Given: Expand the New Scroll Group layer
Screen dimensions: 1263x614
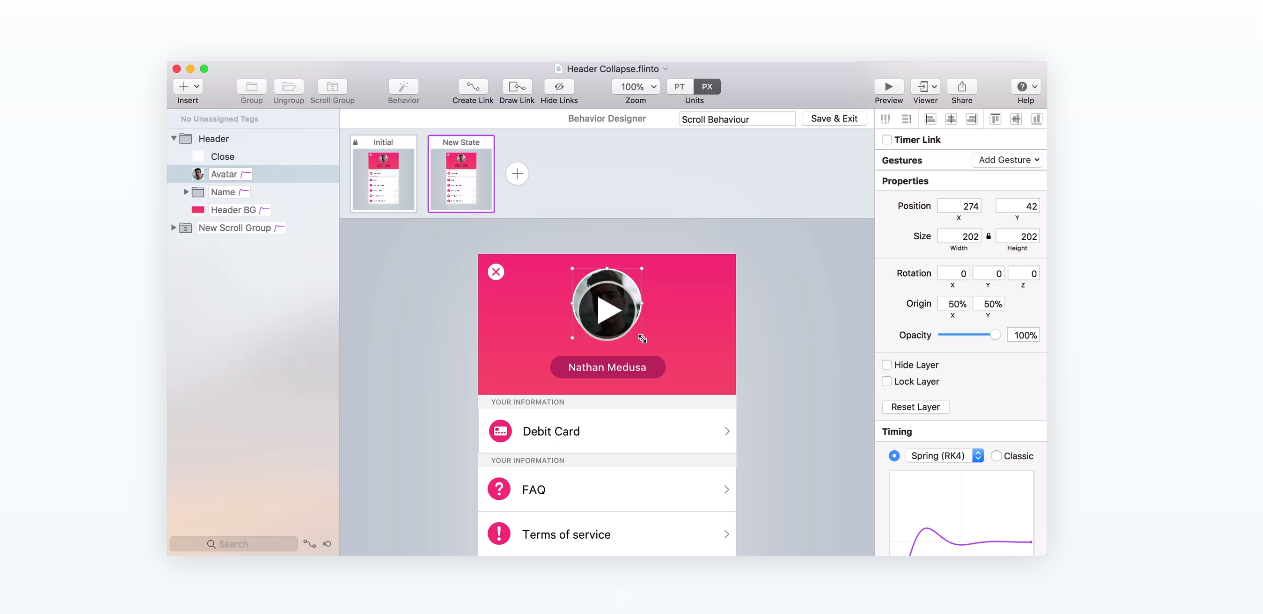Looking at the screenshot, I should point(173,228).
